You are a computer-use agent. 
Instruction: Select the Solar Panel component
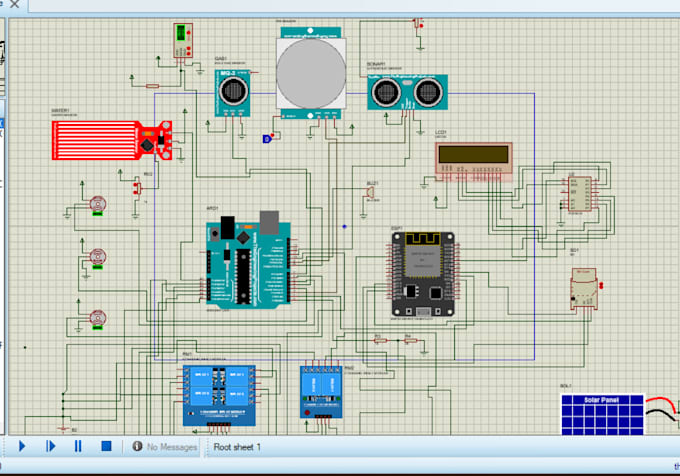[602, 414]
